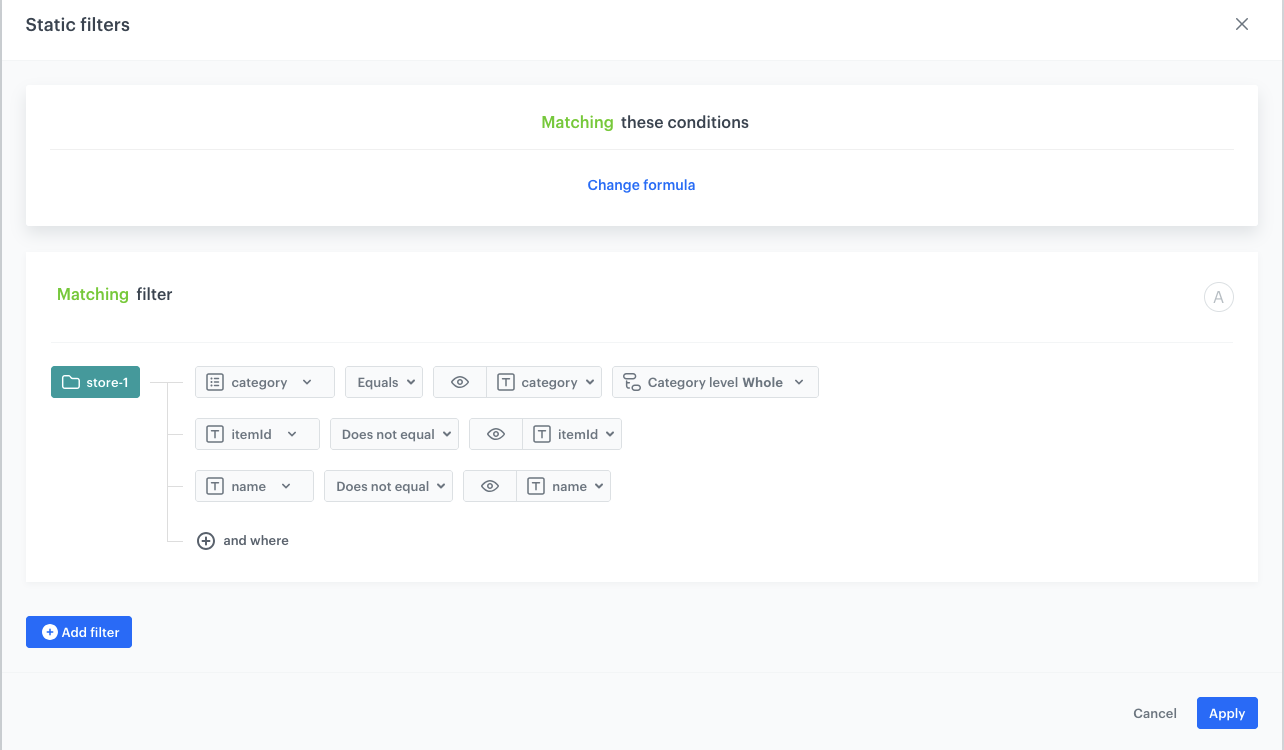1284x750 pixels.
Task: Open the Equals operator dropdown
Action: [x=384, y=382]
